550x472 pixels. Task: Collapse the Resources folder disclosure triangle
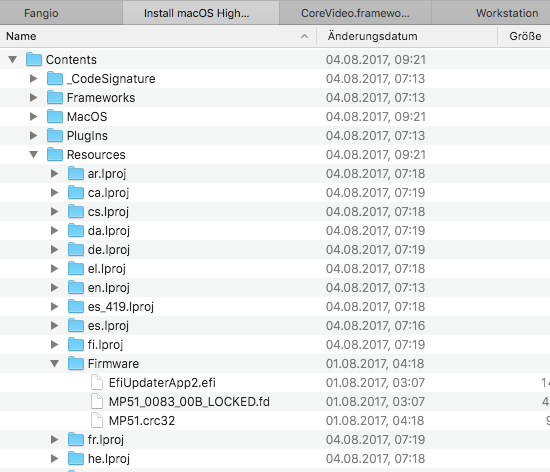[x=34, y=155]
